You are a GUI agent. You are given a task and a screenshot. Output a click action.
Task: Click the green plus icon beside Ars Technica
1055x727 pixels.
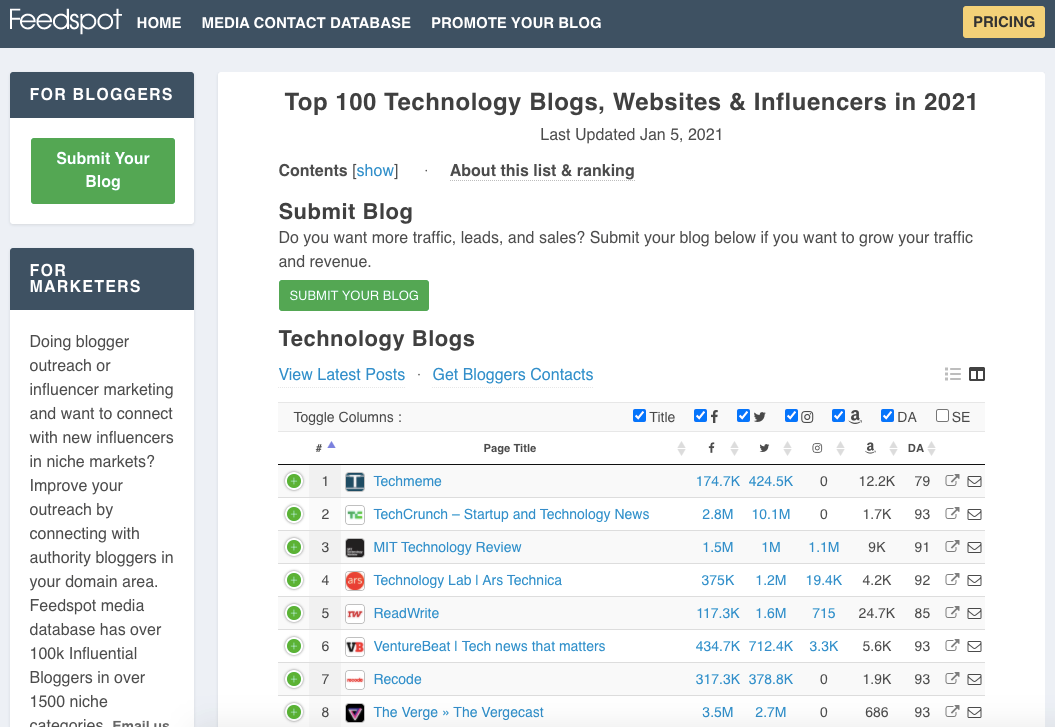click(x=294, y=580)
